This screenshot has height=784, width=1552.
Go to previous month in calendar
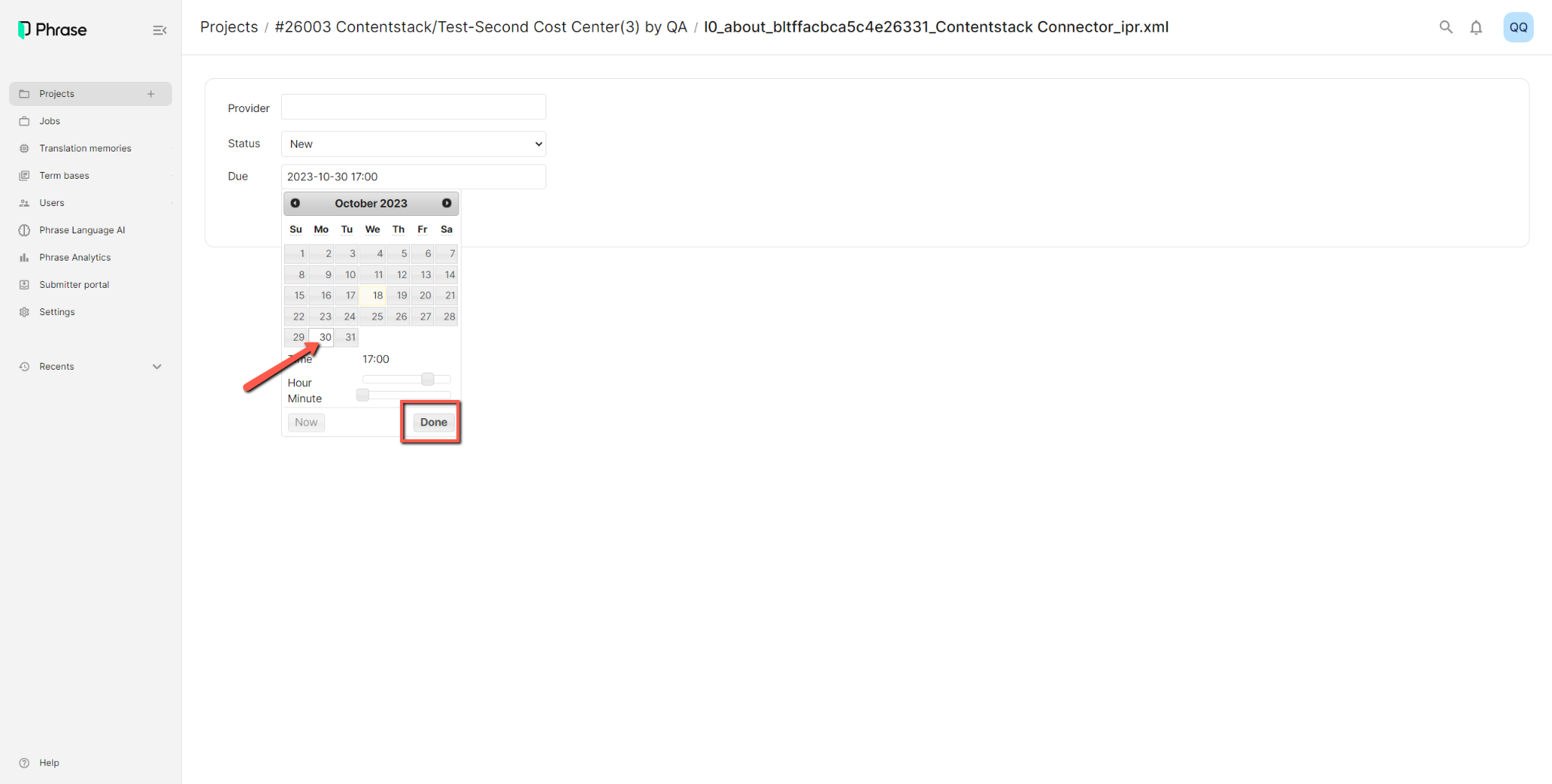pos(296,203)
